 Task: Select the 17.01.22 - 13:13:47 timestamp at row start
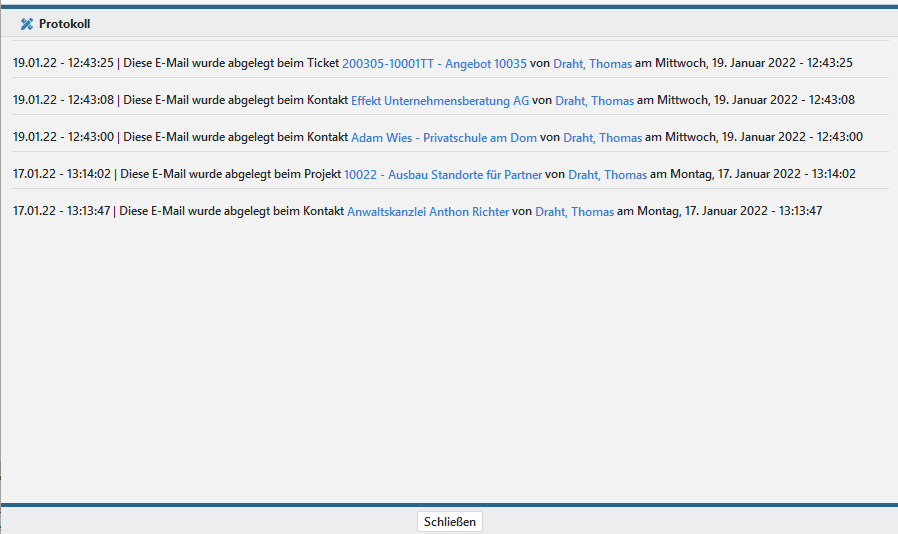(63, 211)
